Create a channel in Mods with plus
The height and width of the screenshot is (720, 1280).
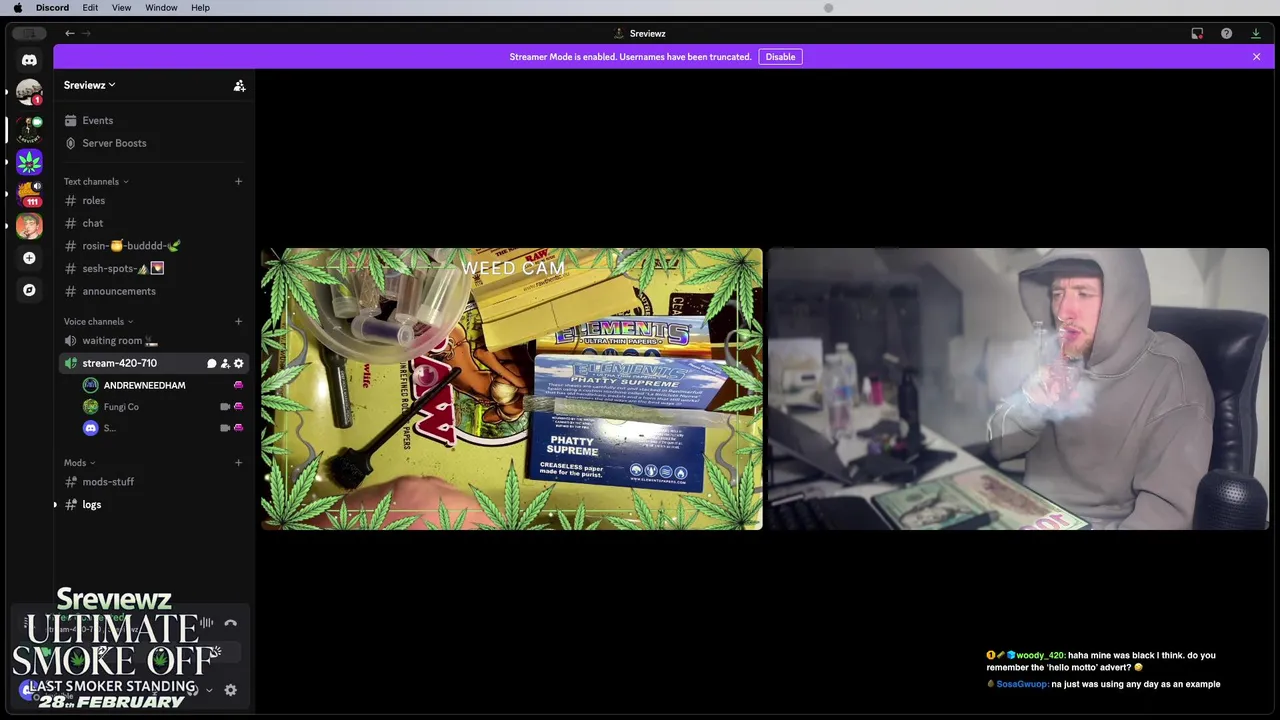pyautogui.click(x=238, y=462)
